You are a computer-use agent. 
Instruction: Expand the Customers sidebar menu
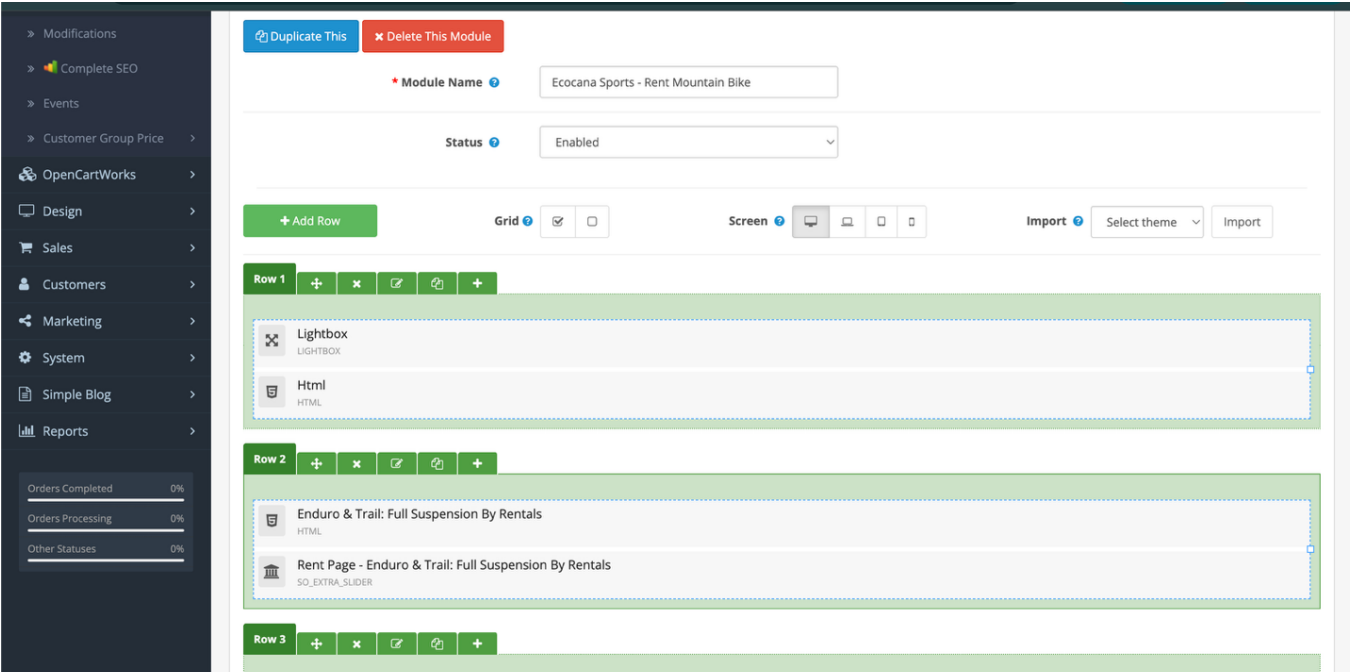[x=105, y=285]
